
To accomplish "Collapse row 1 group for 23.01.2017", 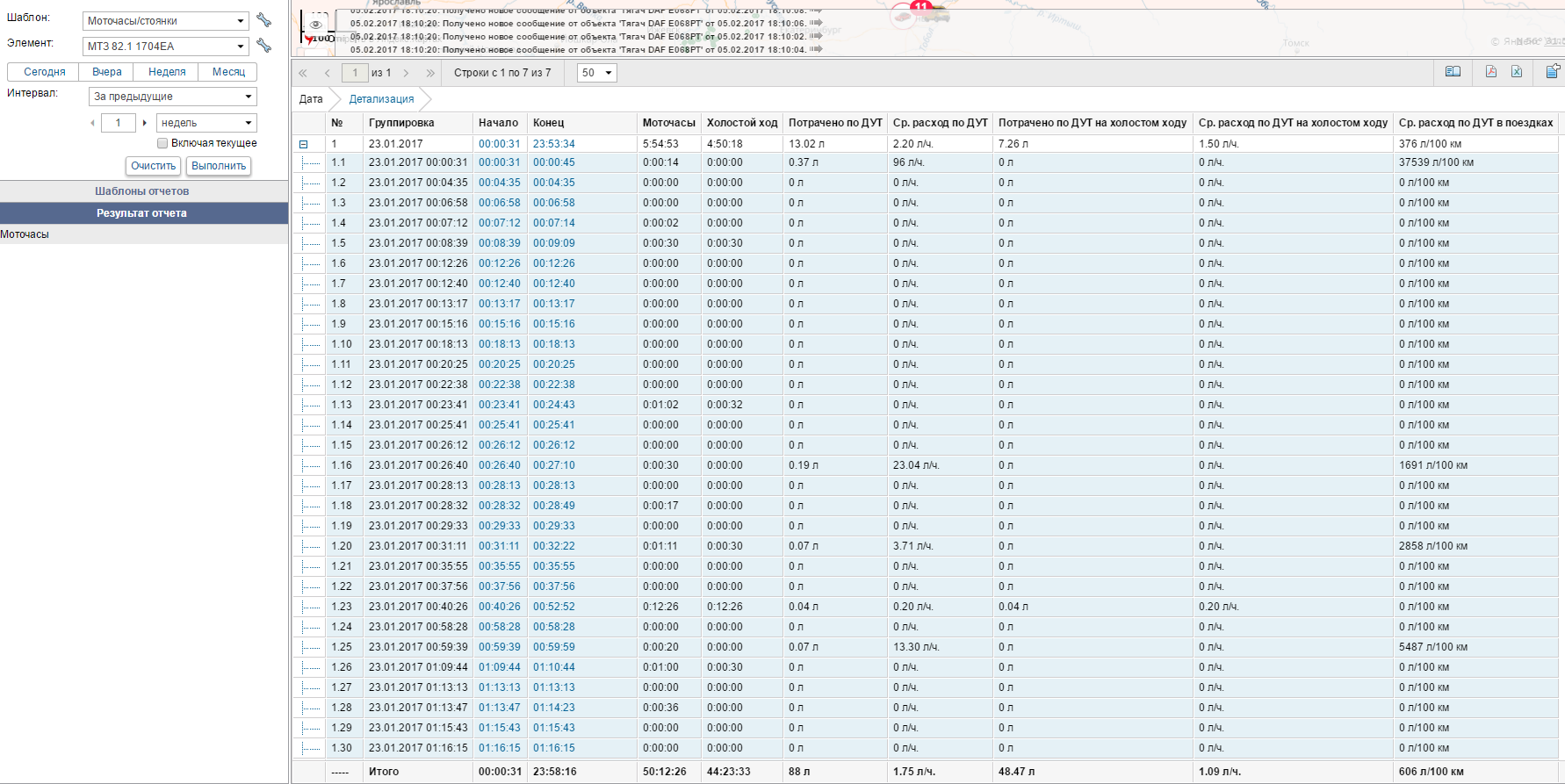I will [x=304, y=144].
